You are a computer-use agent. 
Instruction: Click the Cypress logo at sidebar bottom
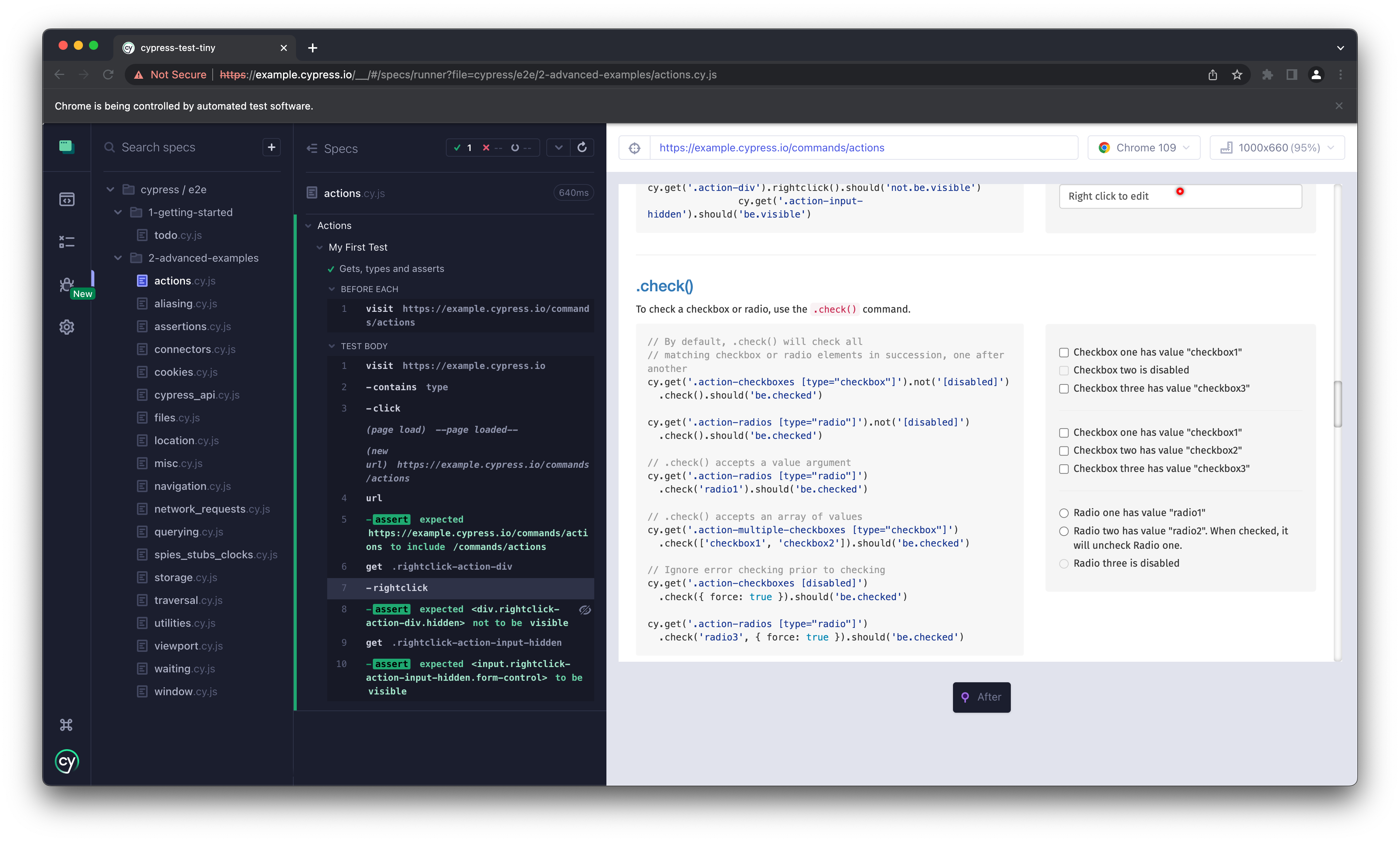click(67, 761)
